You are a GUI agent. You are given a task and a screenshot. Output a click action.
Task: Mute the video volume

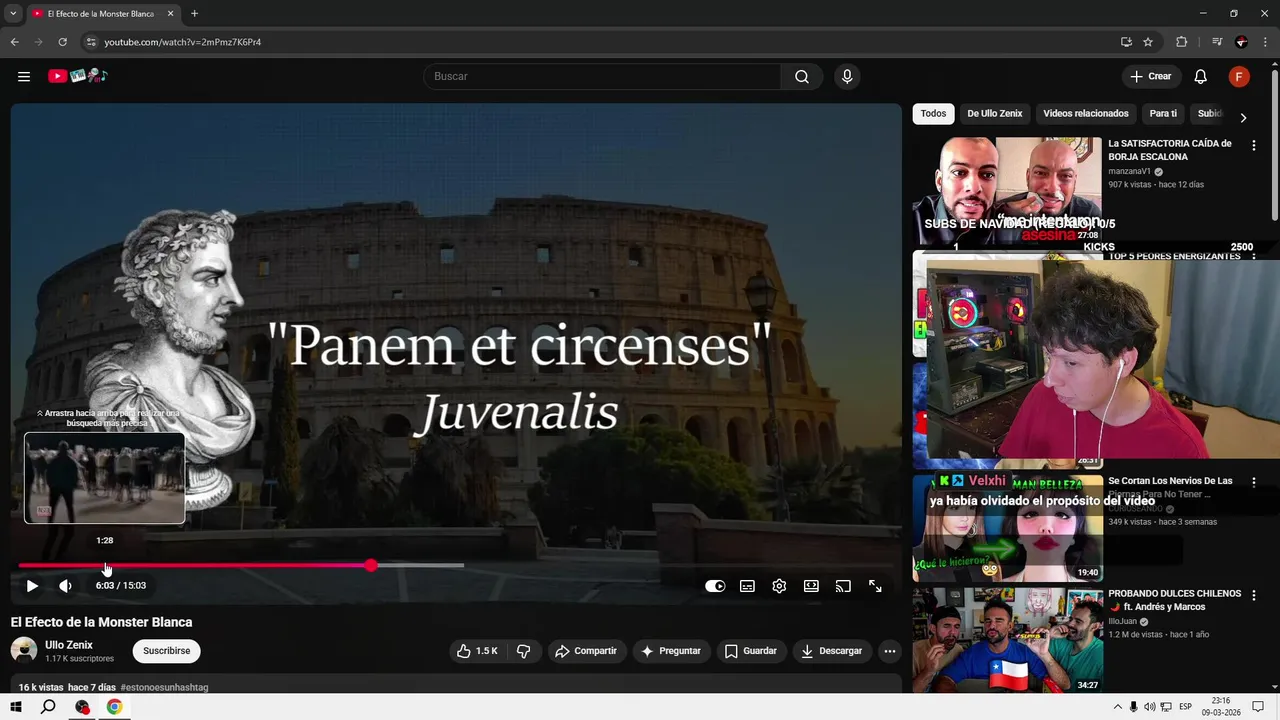click(x=65, y=586)
